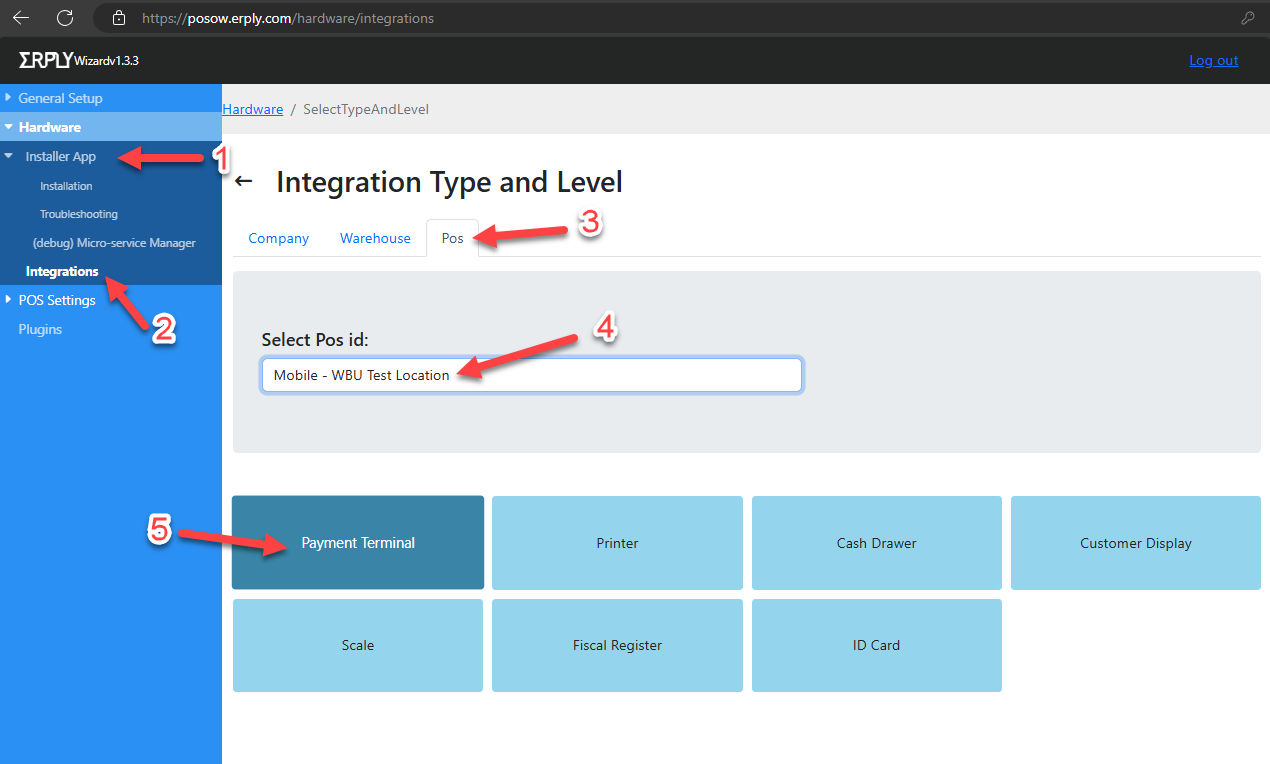Open the Troubleshooting page
This screenshot has width=1270, height=764.
[x=79, y=214]
